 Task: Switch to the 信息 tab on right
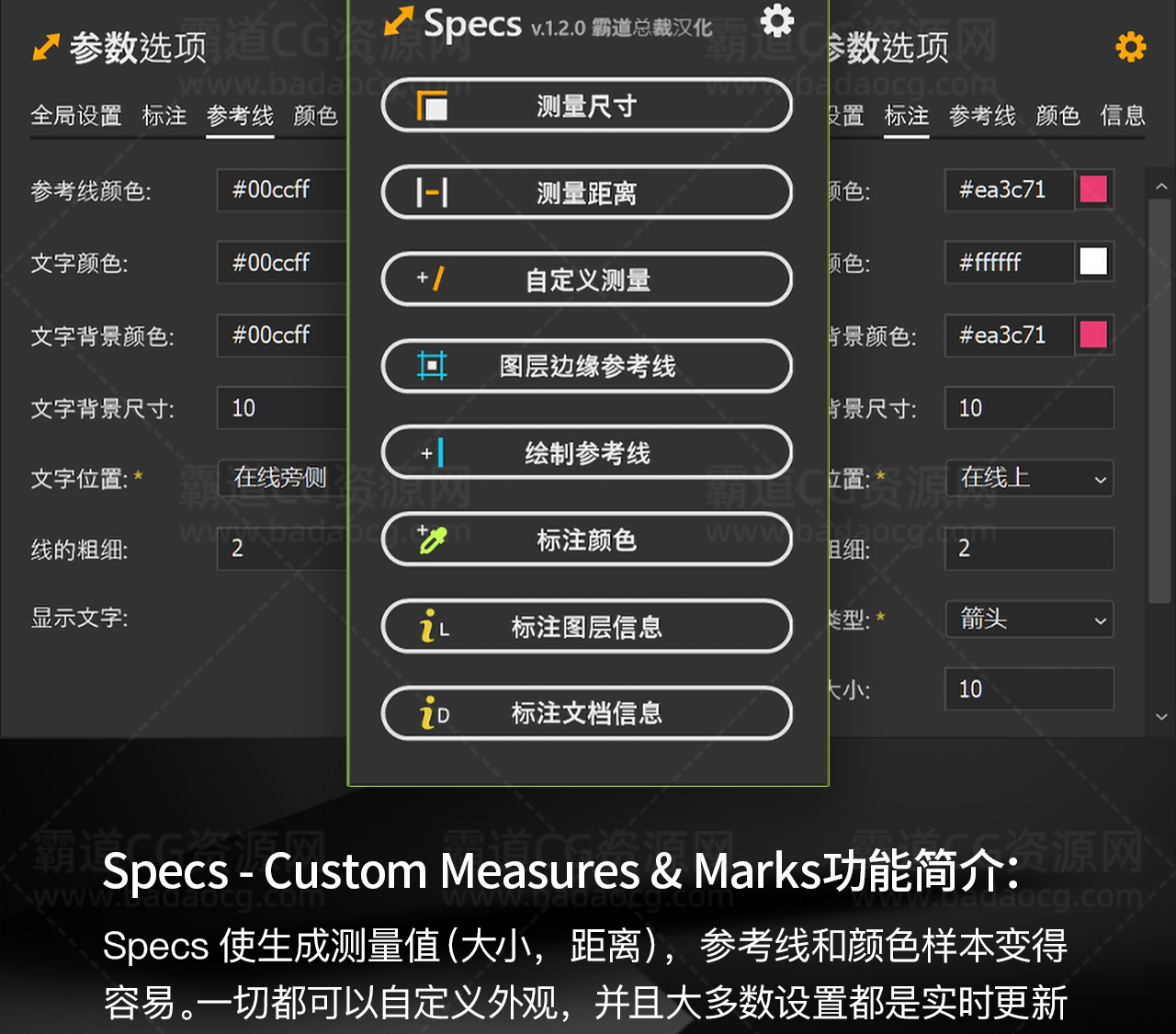[x=1122, y=116]
